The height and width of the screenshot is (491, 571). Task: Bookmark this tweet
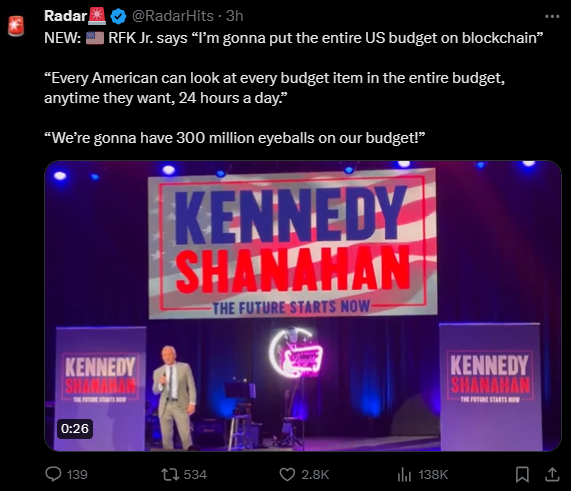click(522, 474)
